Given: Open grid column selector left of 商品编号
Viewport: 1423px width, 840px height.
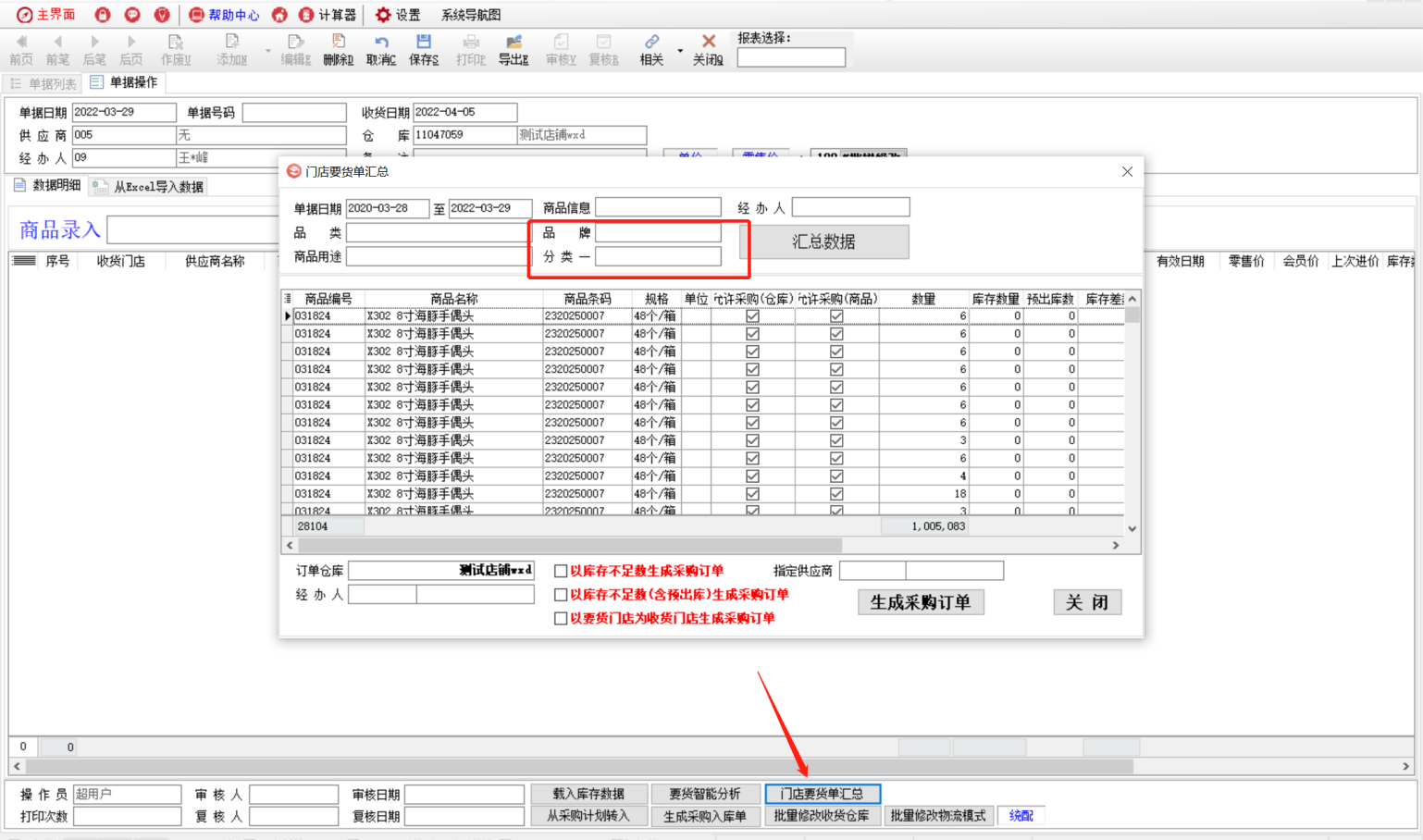Looking at the screenshot, I should click(288, 299).
